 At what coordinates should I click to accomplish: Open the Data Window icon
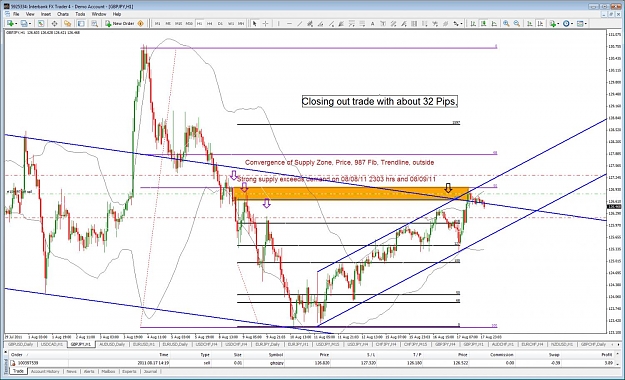click(54, 24)
